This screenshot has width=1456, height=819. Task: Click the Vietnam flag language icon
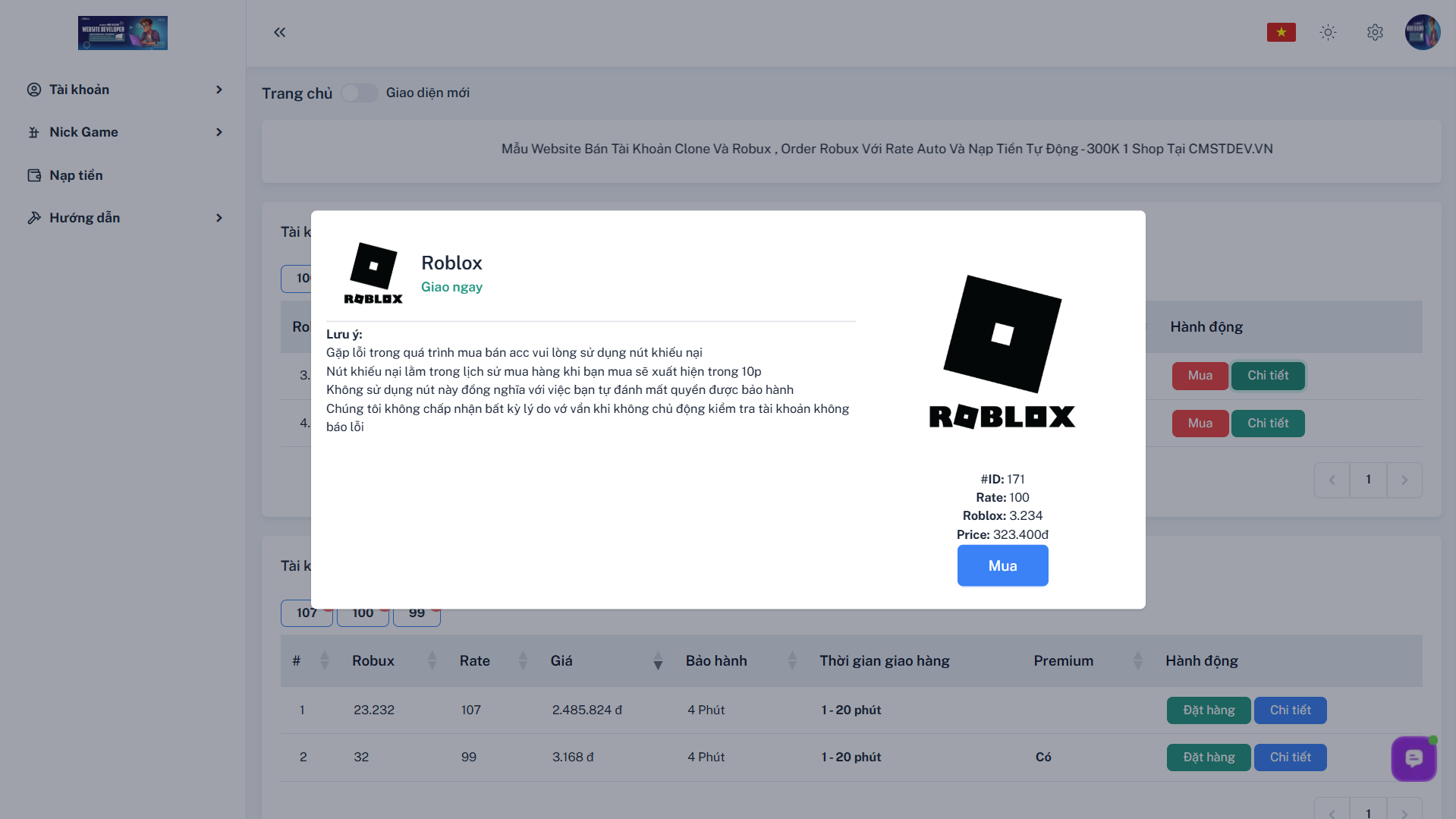[1281, 32]
